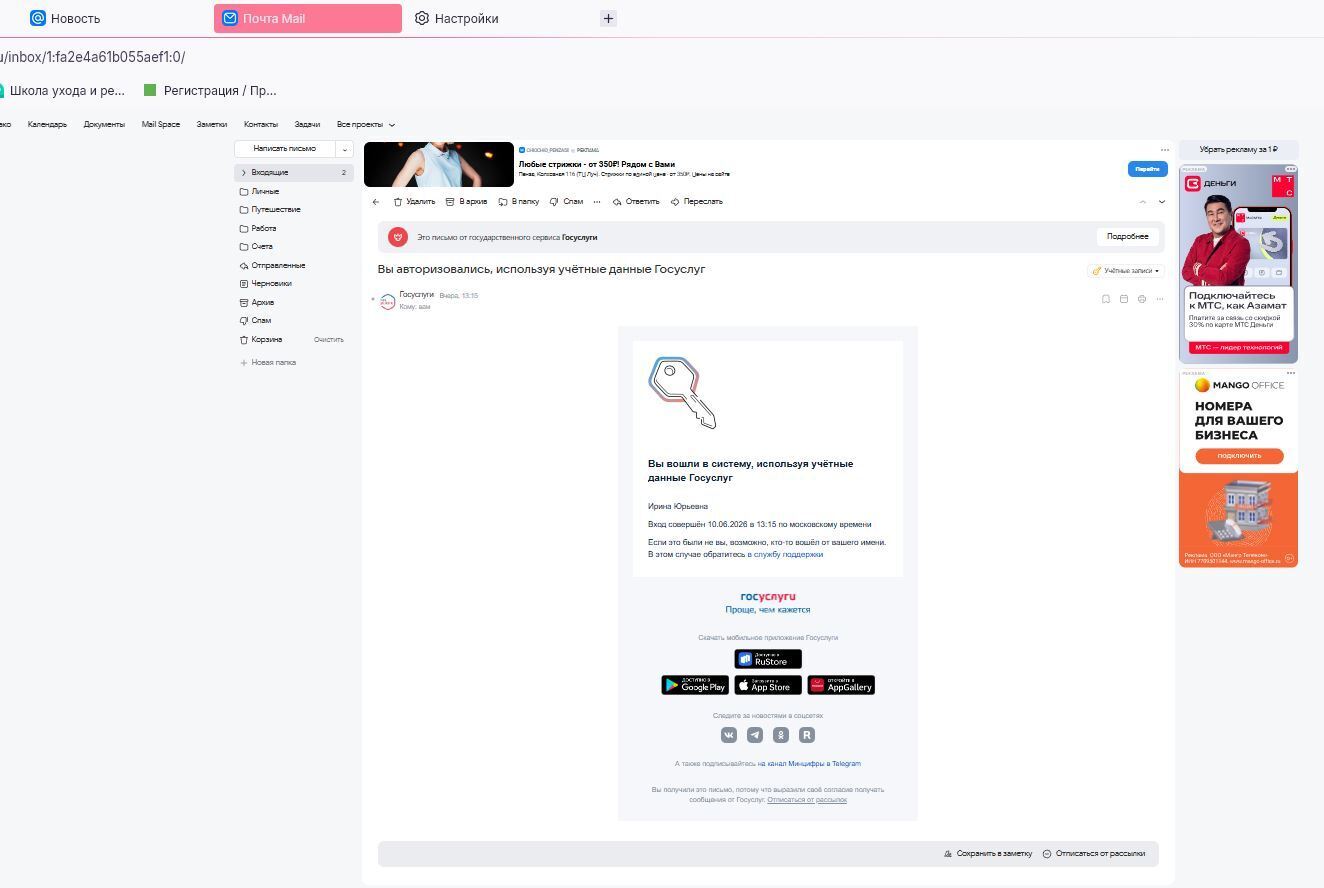Go to the next message with the down arrow
Screen dimensions: 1324x888
1161,202
